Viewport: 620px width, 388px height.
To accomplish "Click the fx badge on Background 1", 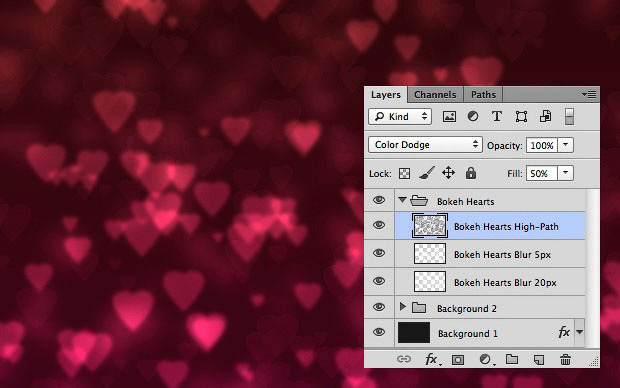I will pyautogui.click(x=564, y=332).
